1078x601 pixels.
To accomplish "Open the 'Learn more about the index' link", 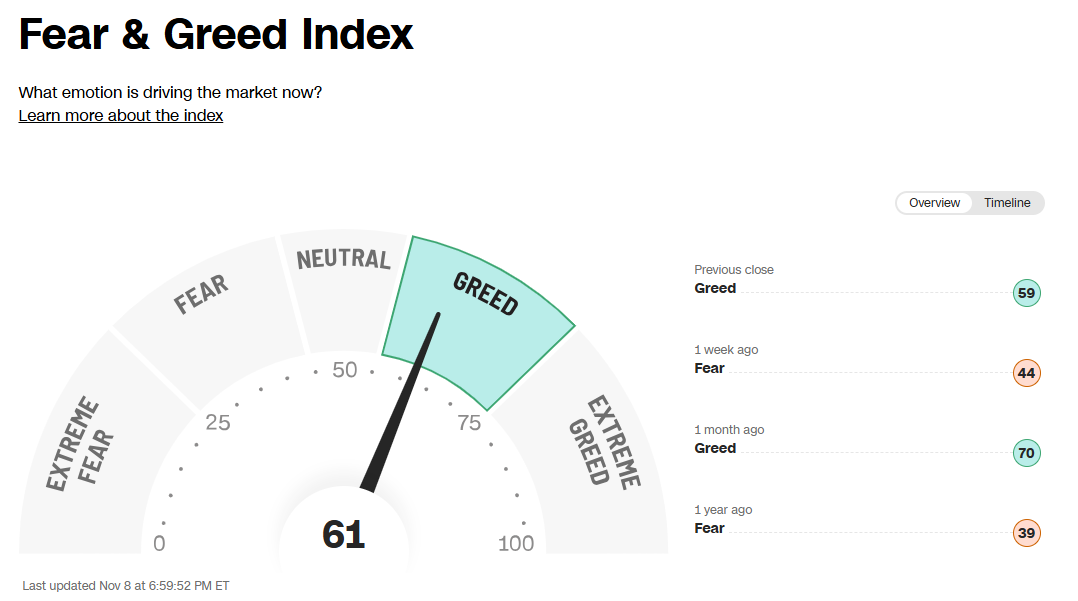I will tap(120, 116).
